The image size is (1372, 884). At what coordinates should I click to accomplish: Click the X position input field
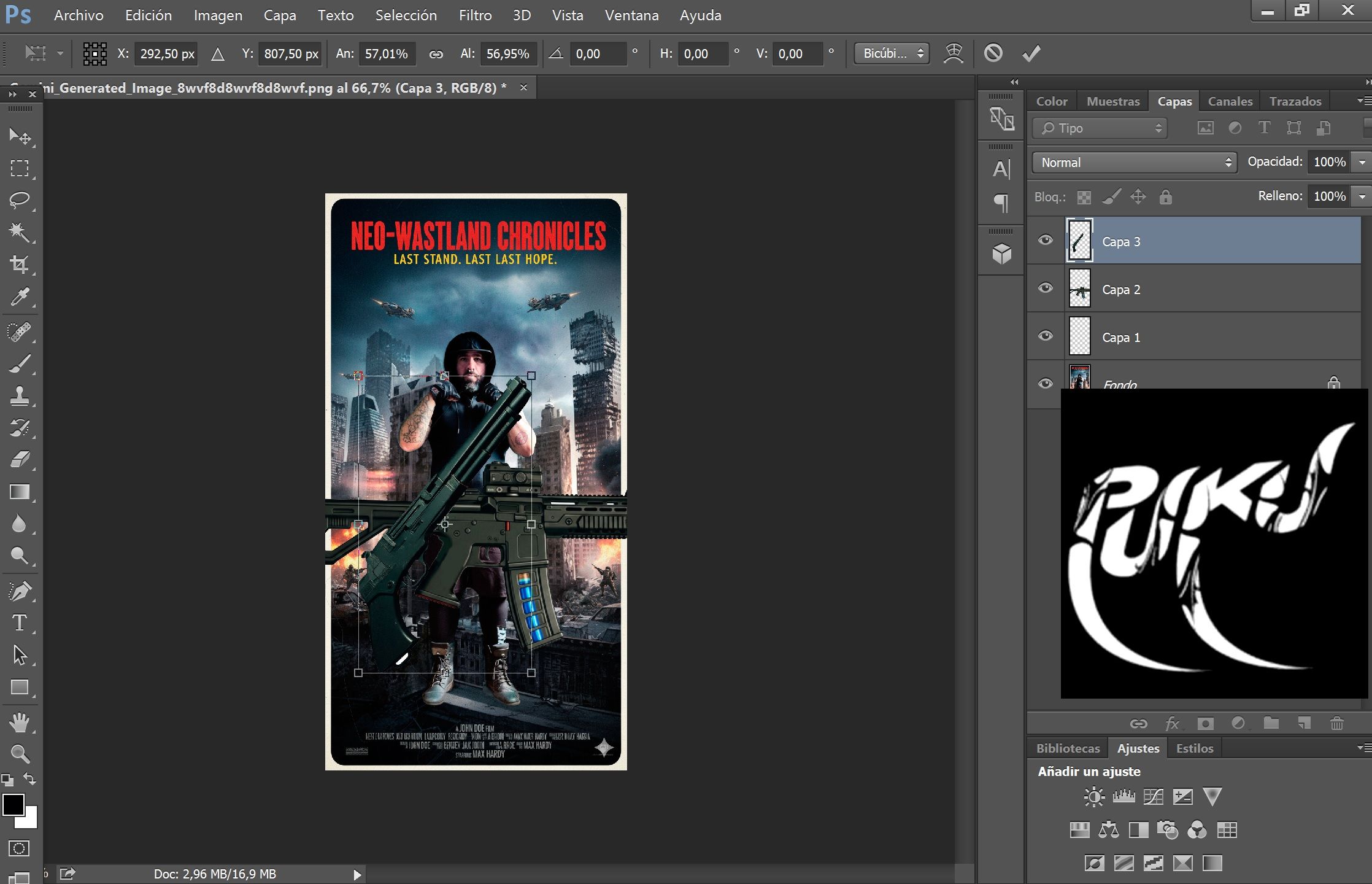tap(167, 54)
